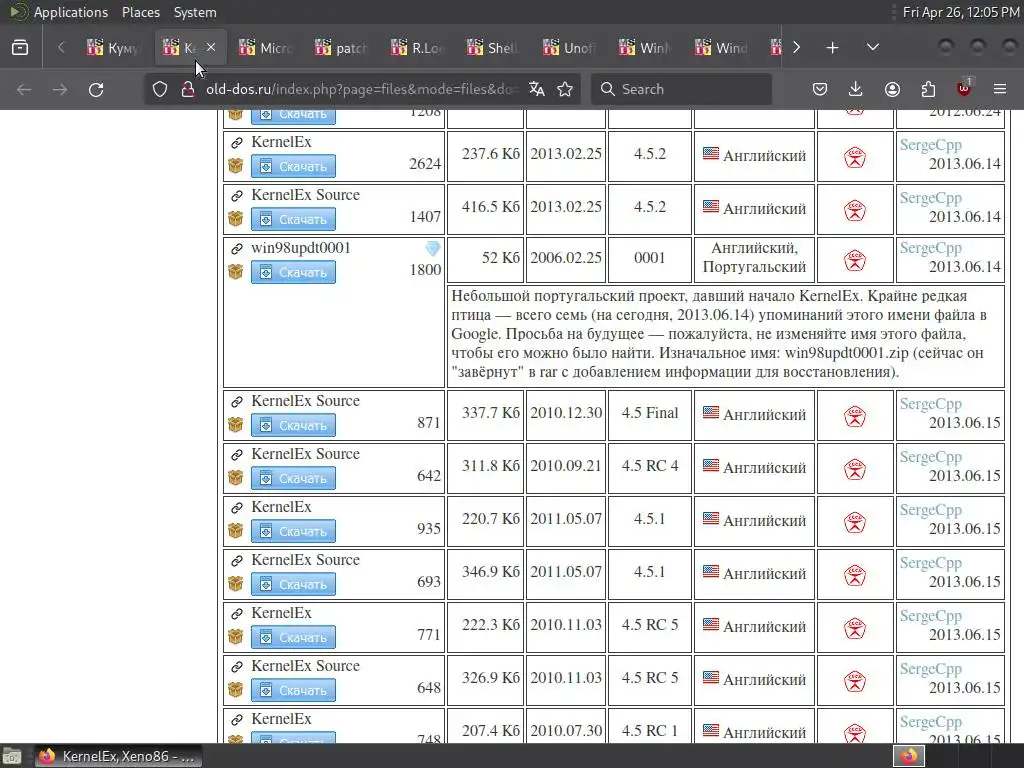This screenshot has width=1024, height=768.
Task: Click the tracking protection shield icon
Action: [160, 89]
